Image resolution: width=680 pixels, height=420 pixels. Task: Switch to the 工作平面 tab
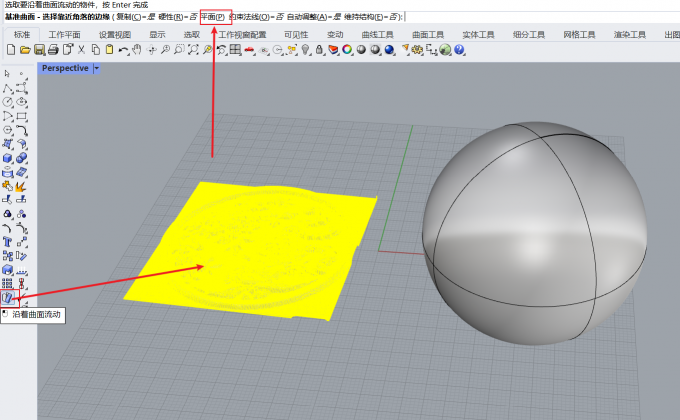64,35
